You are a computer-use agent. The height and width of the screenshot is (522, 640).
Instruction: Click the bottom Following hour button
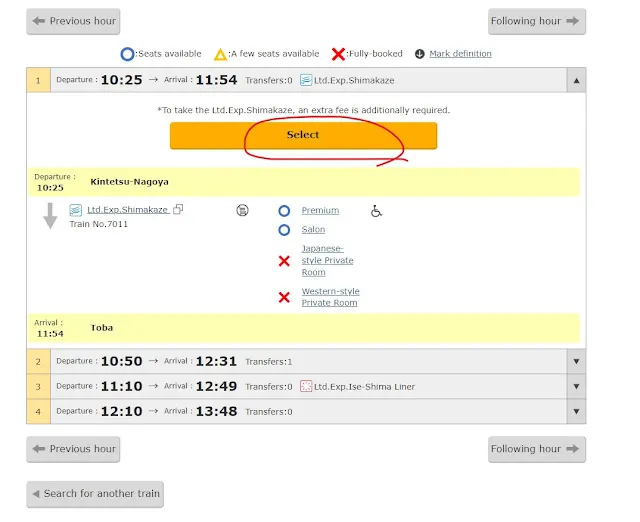pyautogui.click(x=537, y=449)
